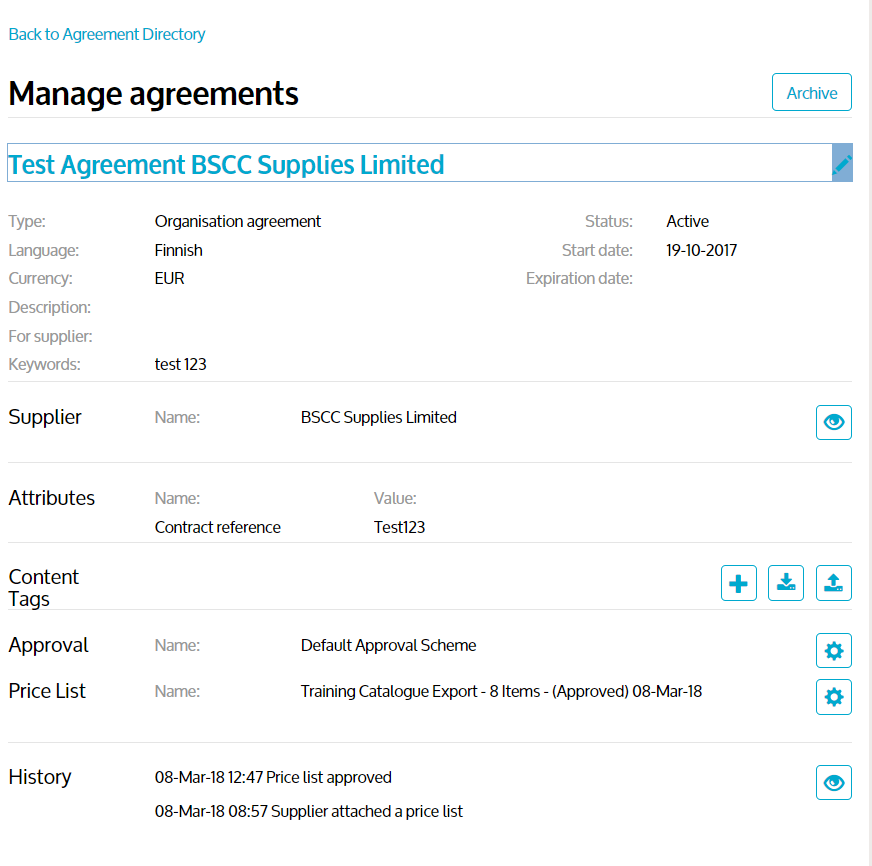Add a new content tag with plus icon
872x866 pixels.
(x=738, y=583)
